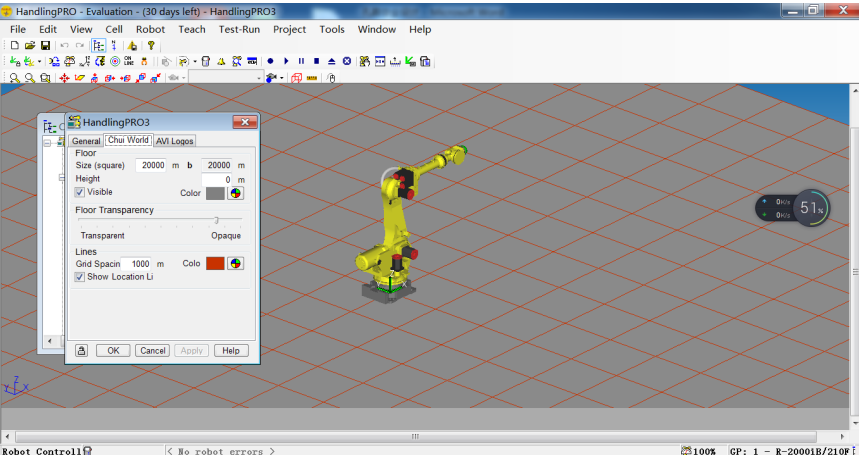Save the cell with floppy disk icon
859x455 pixels.
click(45, 45)
